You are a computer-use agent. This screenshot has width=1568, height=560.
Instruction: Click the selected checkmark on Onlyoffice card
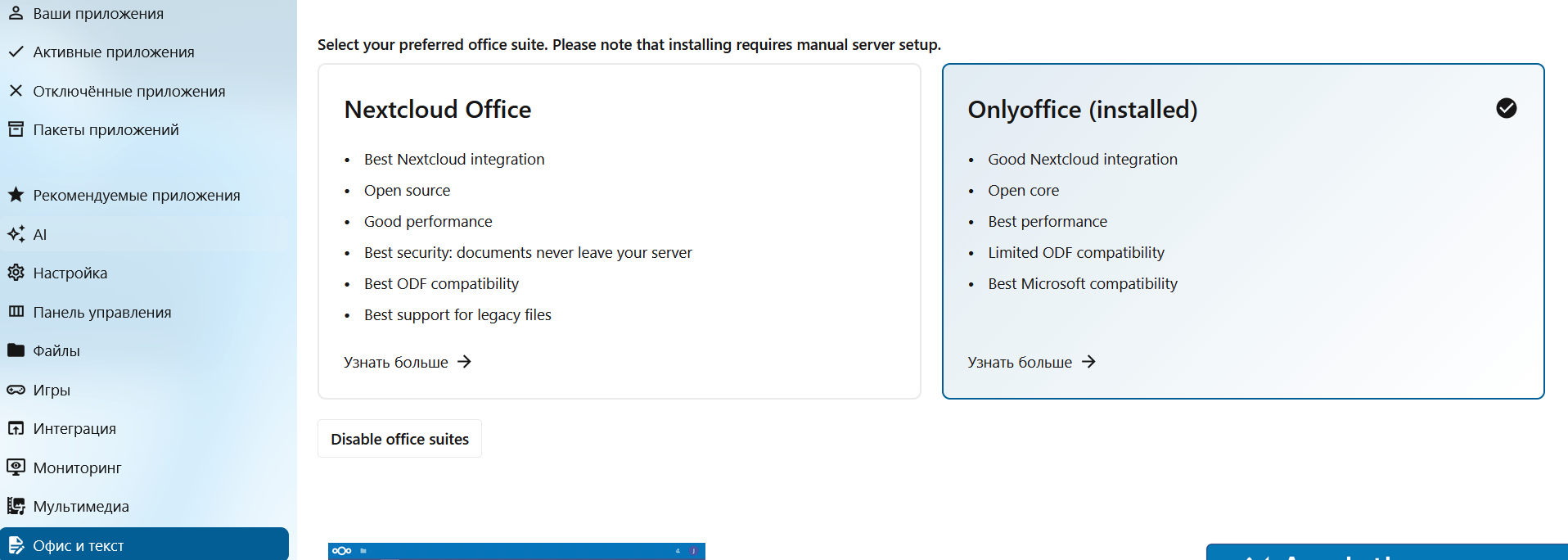tap(1506, 108)
